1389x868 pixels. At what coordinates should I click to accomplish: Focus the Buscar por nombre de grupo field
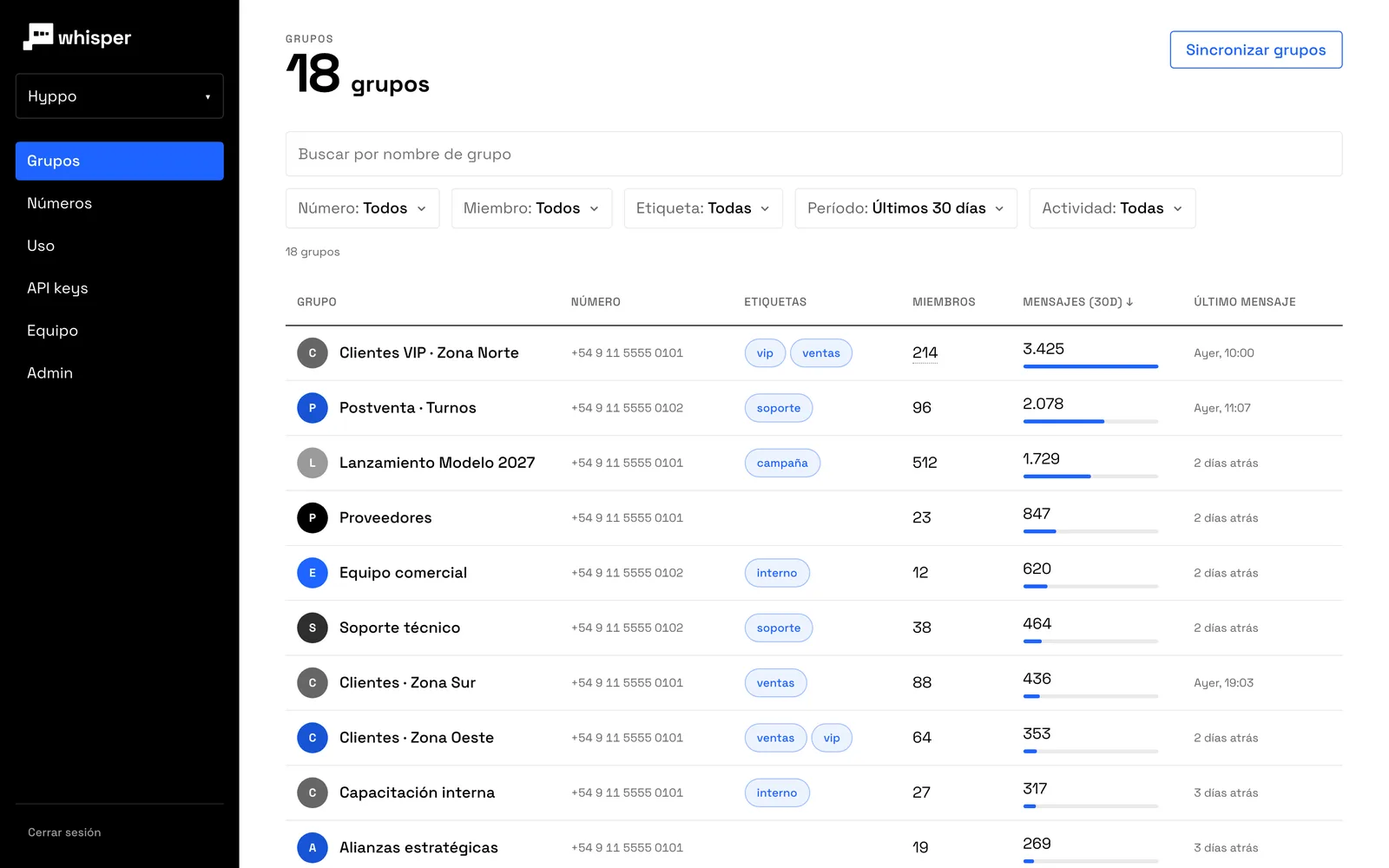click(813, 154)
